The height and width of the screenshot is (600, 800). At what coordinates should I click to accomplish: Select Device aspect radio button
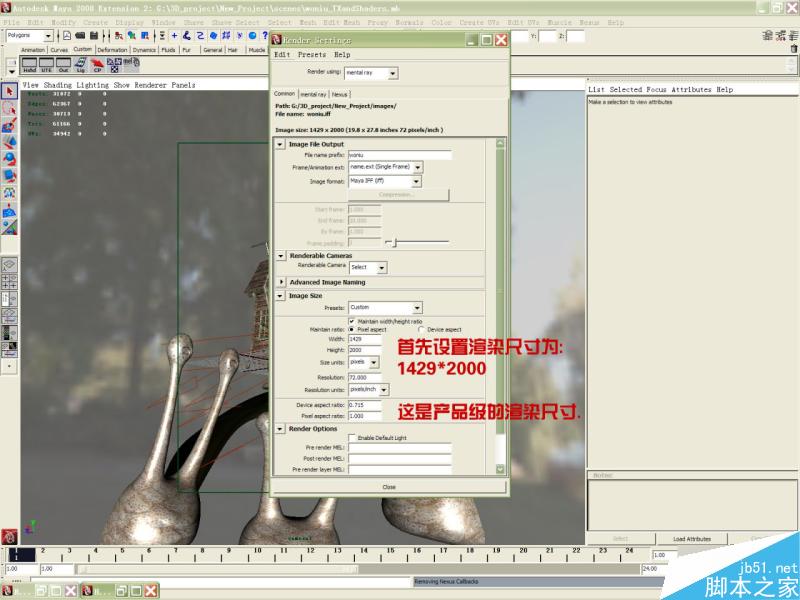coord(421,330)
